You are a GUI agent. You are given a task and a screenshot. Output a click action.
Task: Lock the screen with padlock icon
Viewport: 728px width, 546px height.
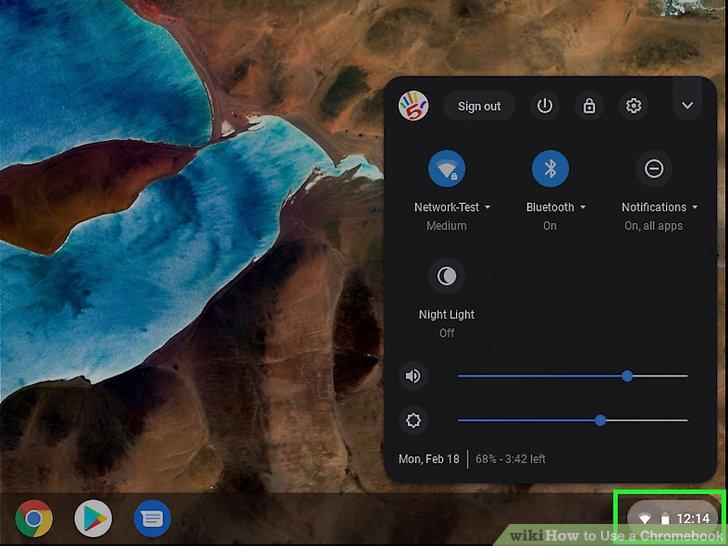click(x=589, y=106)
